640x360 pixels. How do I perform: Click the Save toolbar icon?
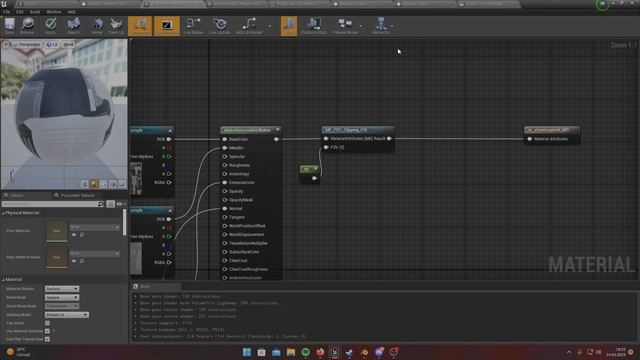(x=9, y=26)
